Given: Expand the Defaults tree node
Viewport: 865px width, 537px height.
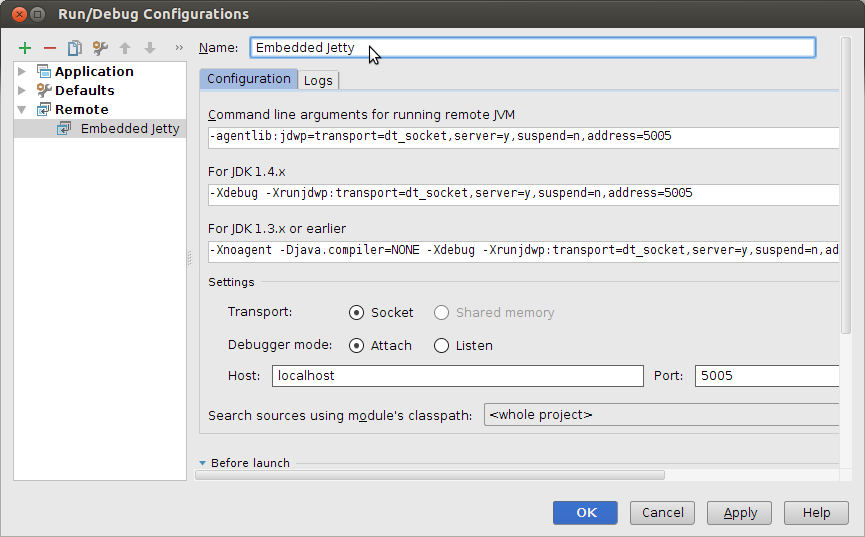Looking at the screenshot, I should click(22, 90).
